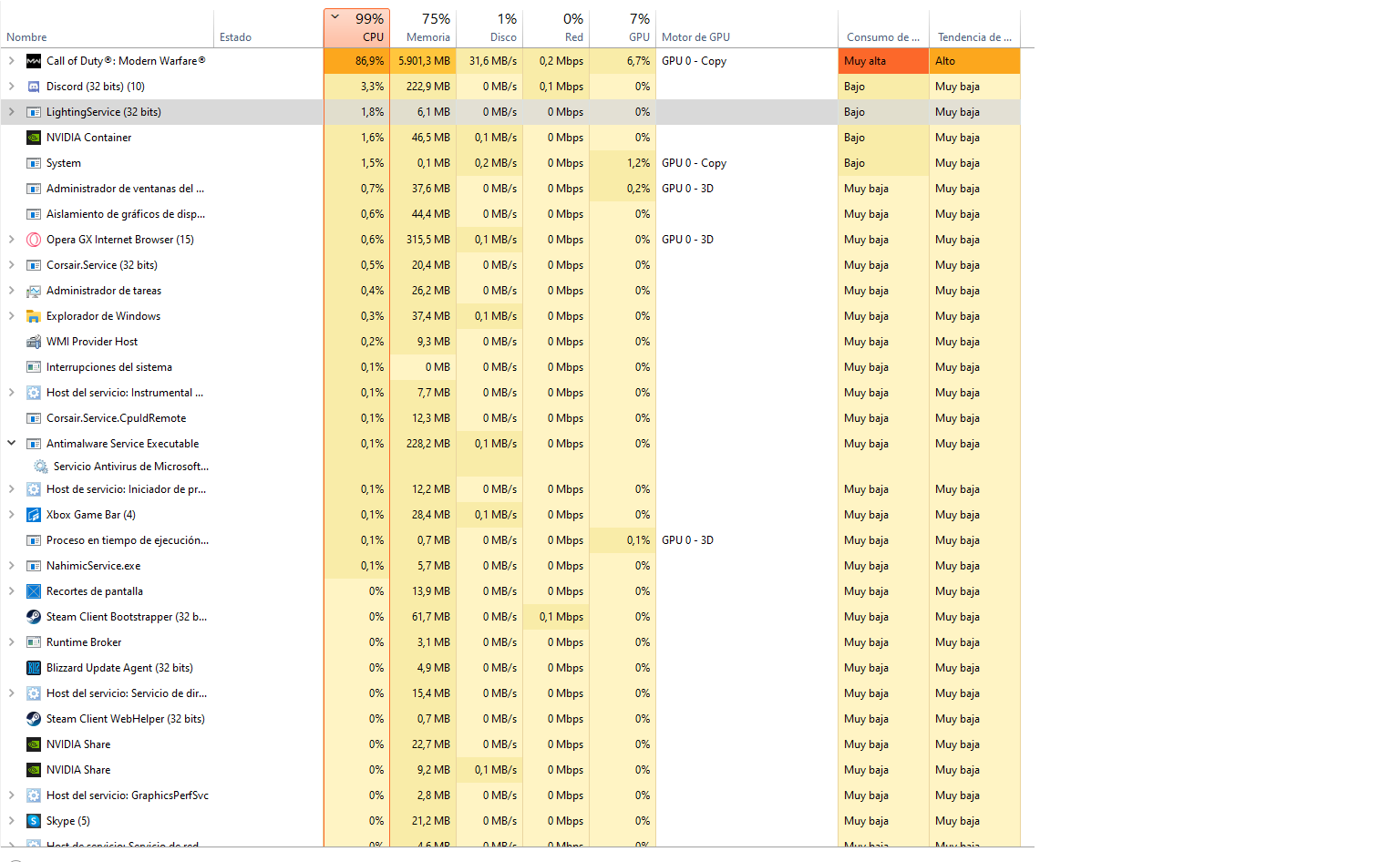This screenshot has height=862, width=1400.
Task: Click the NahimicService.exe icon
Action: [x=34, y=566]
